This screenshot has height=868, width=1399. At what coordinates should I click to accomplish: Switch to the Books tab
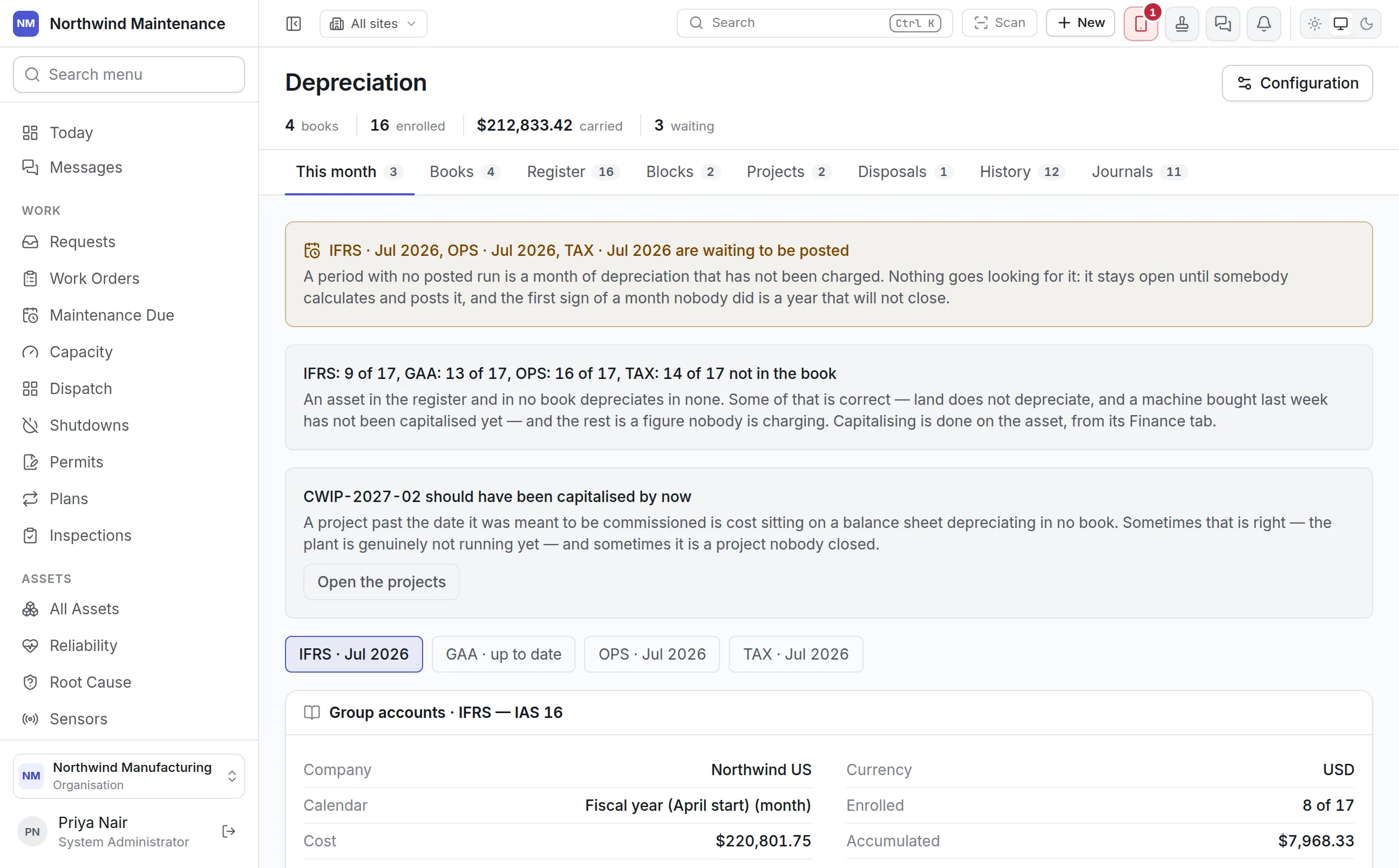465,172
